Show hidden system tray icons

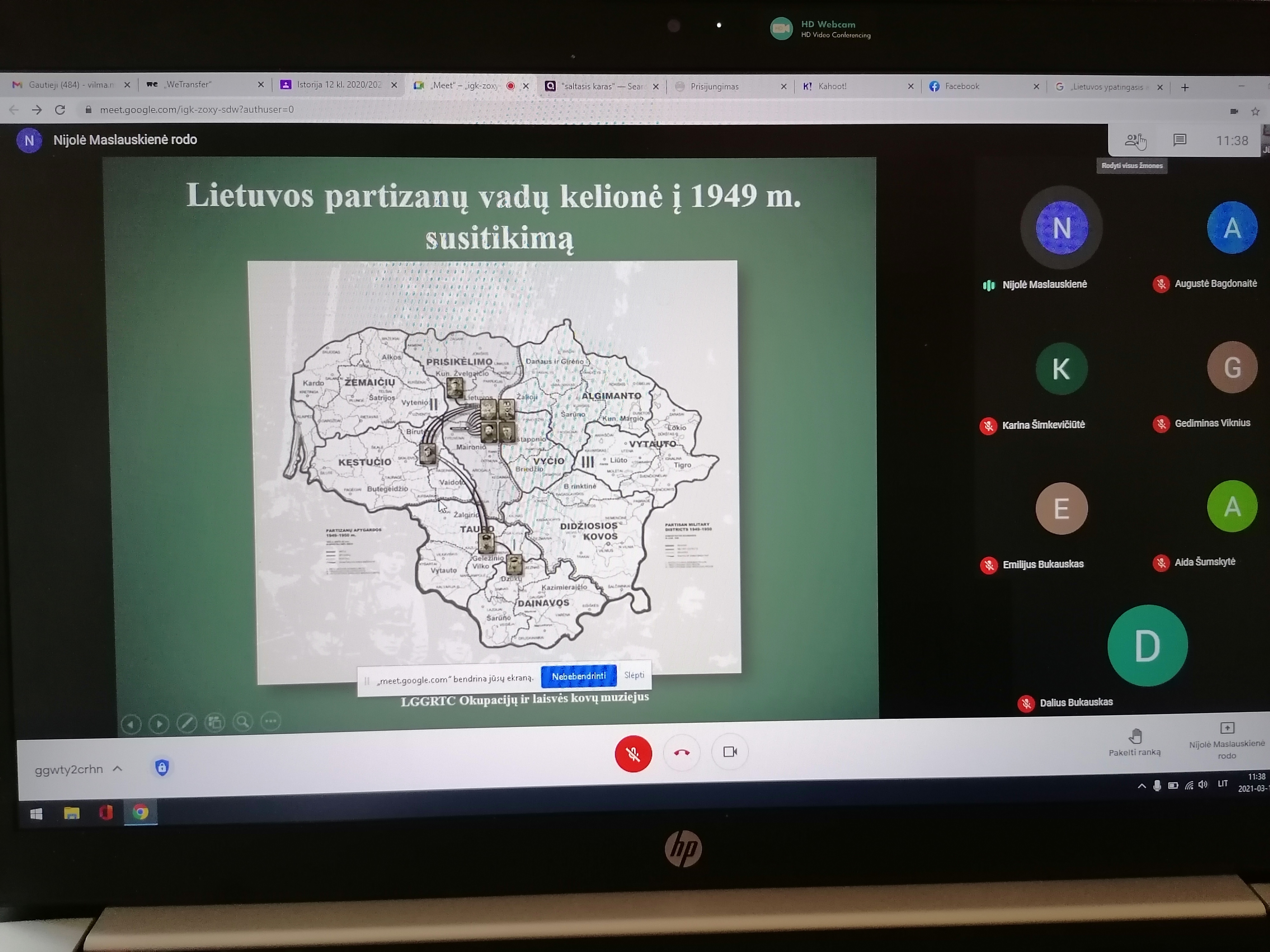click(x=1141, y=786)
